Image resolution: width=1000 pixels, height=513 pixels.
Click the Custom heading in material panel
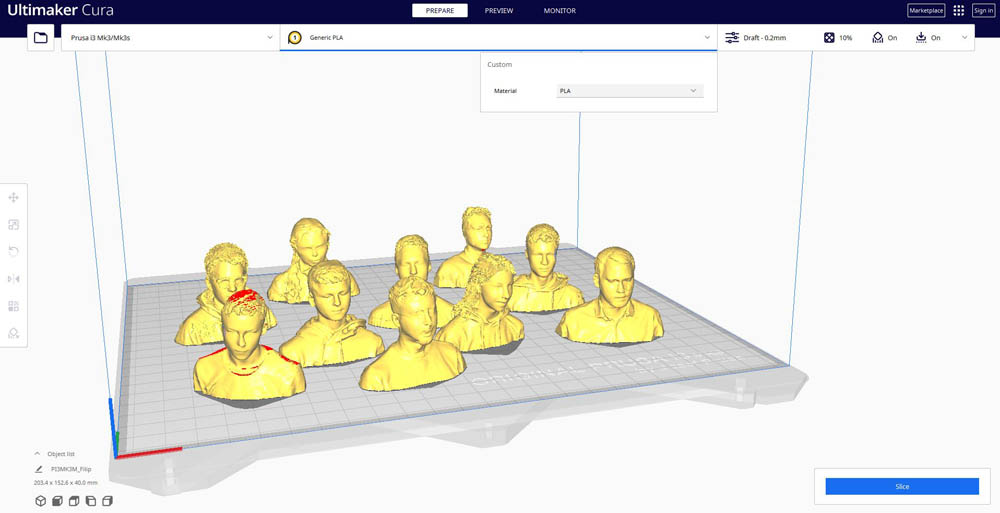[x=499, y=64]
